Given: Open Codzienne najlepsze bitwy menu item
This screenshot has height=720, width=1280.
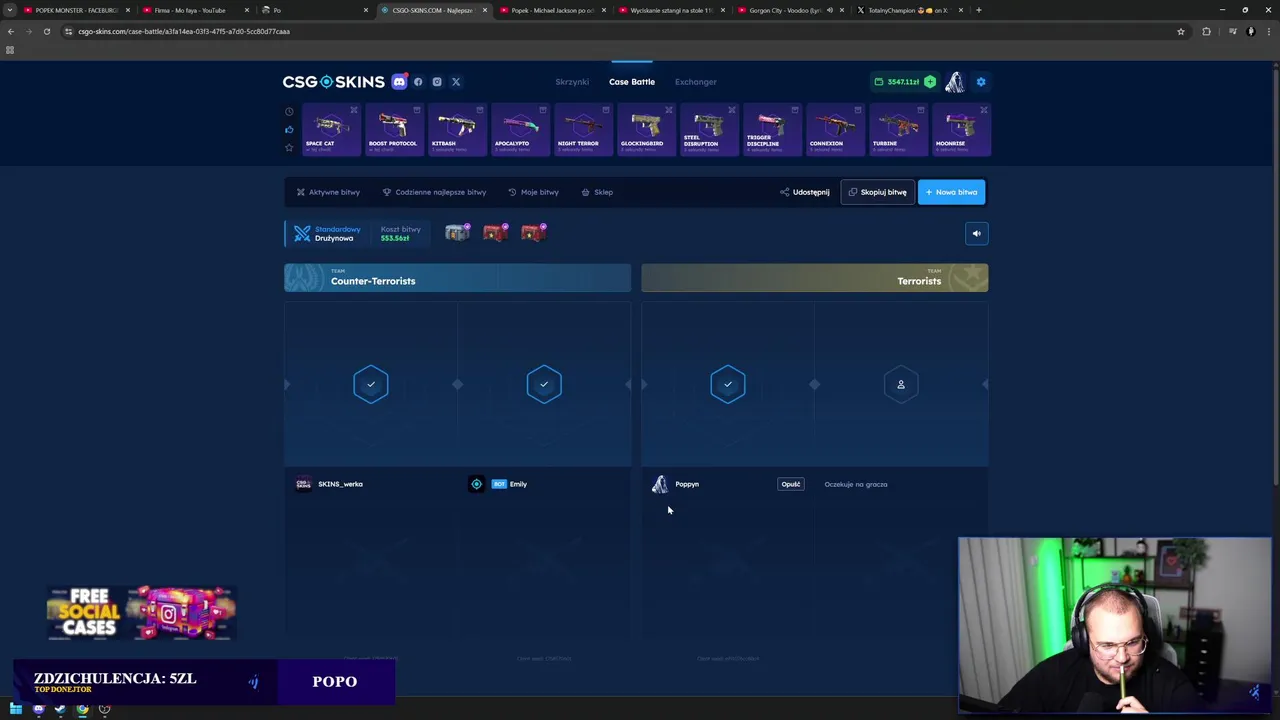Looking at the screenshot, I should pos(434,192).
